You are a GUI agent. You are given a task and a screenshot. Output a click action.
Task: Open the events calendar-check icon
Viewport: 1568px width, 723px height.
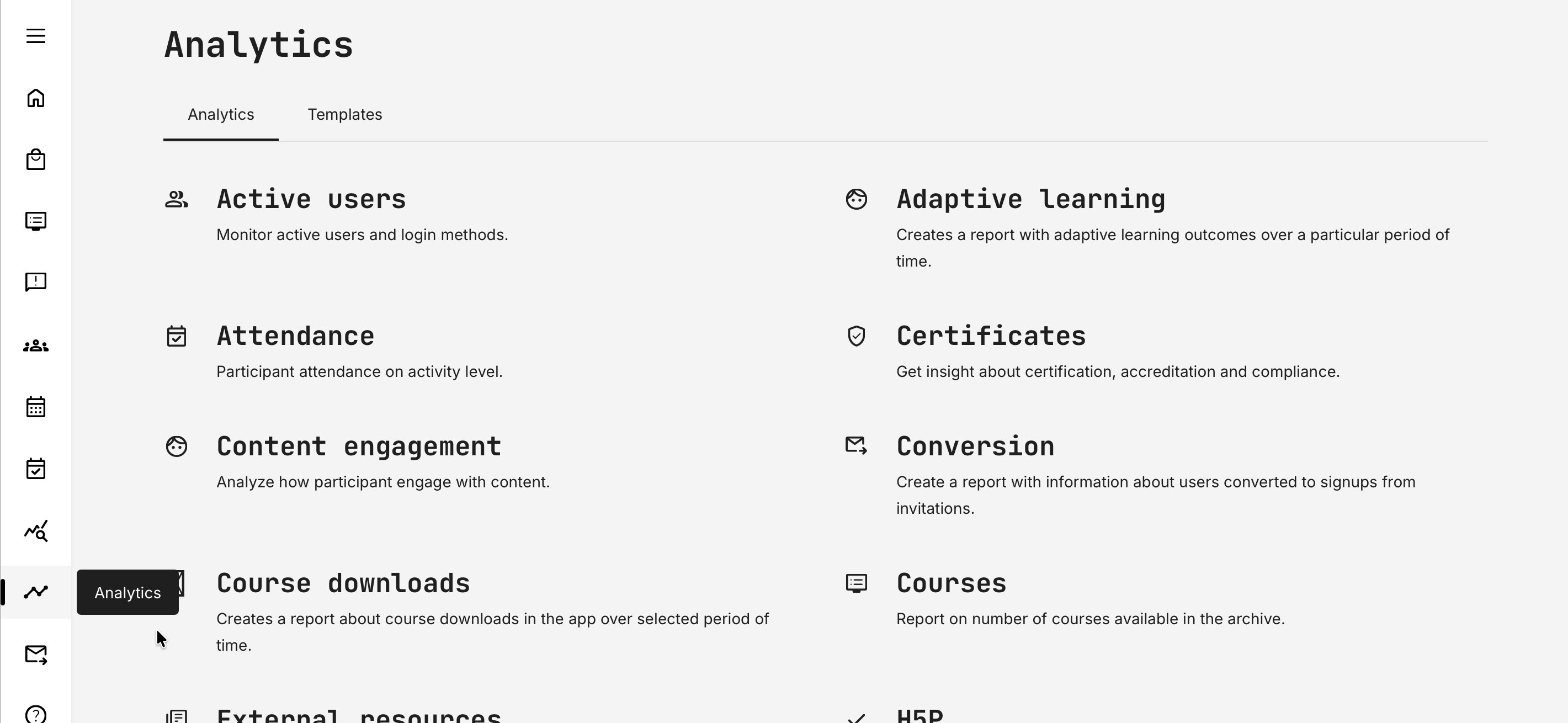pyautogui.click(x=36, y=469)
